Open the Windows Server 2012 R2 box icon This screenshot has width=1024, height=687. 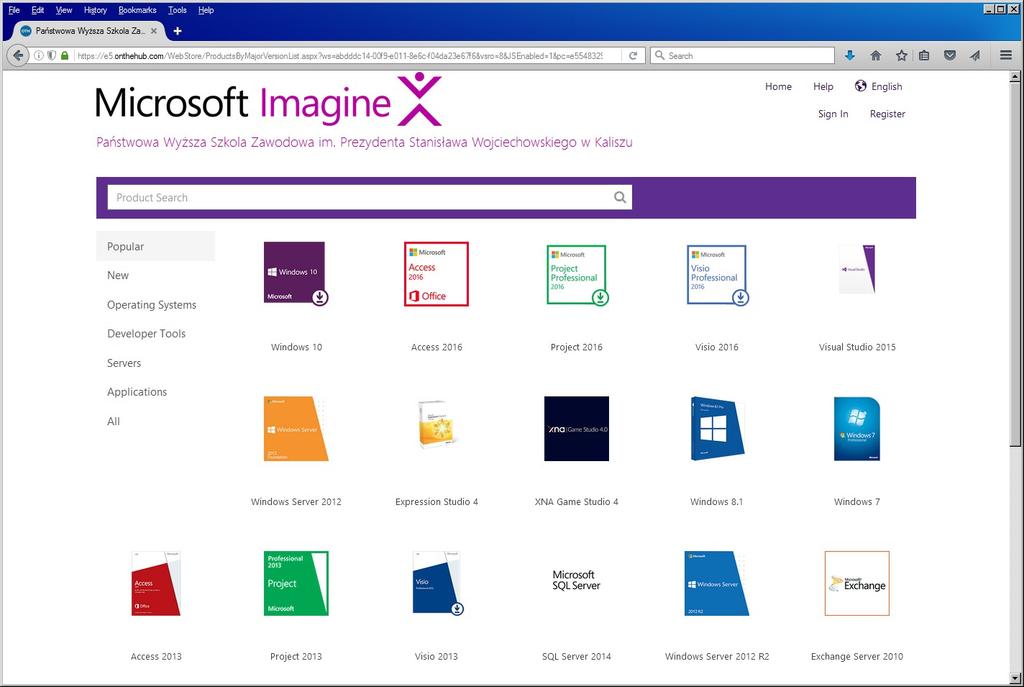716,583
